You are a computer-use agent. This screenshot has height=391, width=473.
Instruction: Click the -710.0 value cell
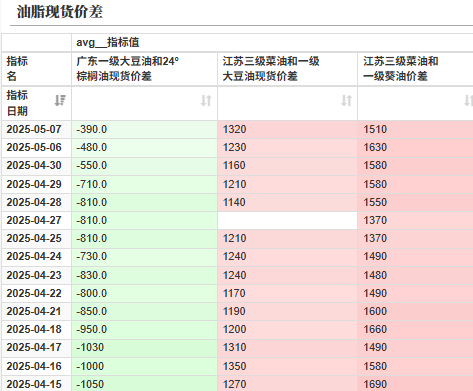(144, 184)
